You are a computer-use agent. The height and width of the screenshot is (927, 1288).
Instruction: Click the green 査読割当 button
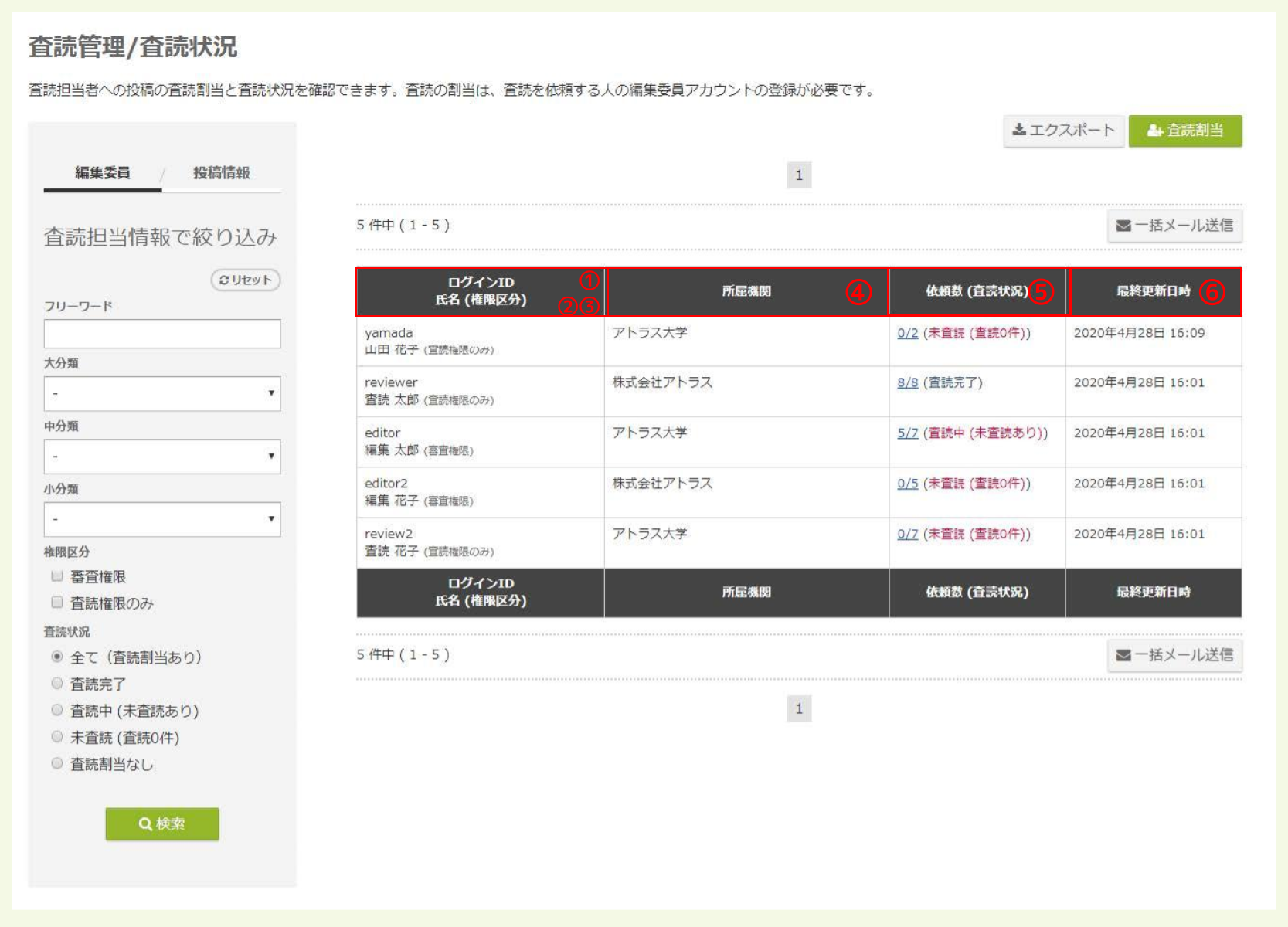coord(1184,131)
